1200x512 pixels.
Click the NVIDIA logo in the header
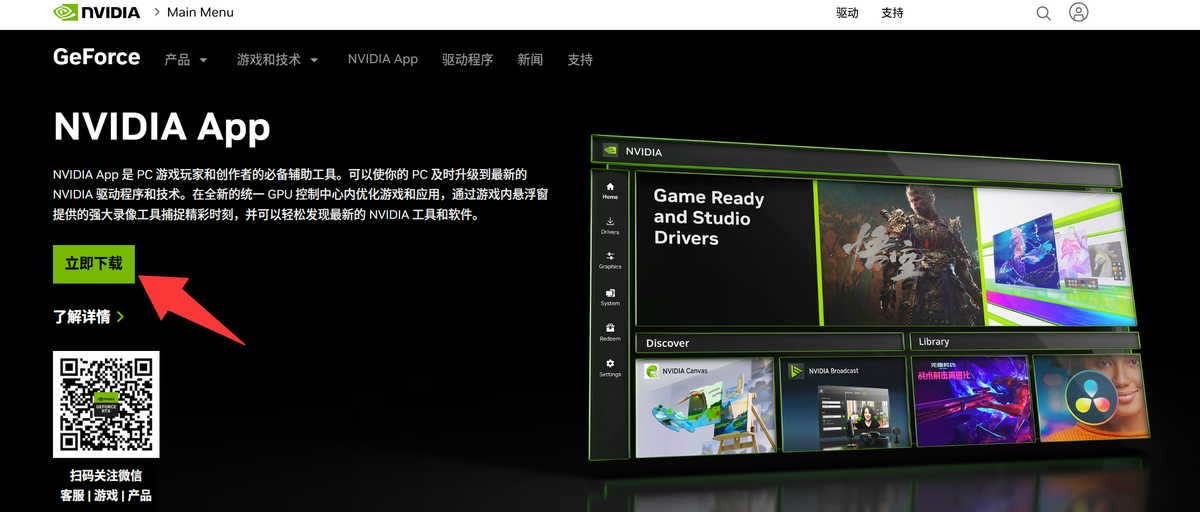[98, 13]
